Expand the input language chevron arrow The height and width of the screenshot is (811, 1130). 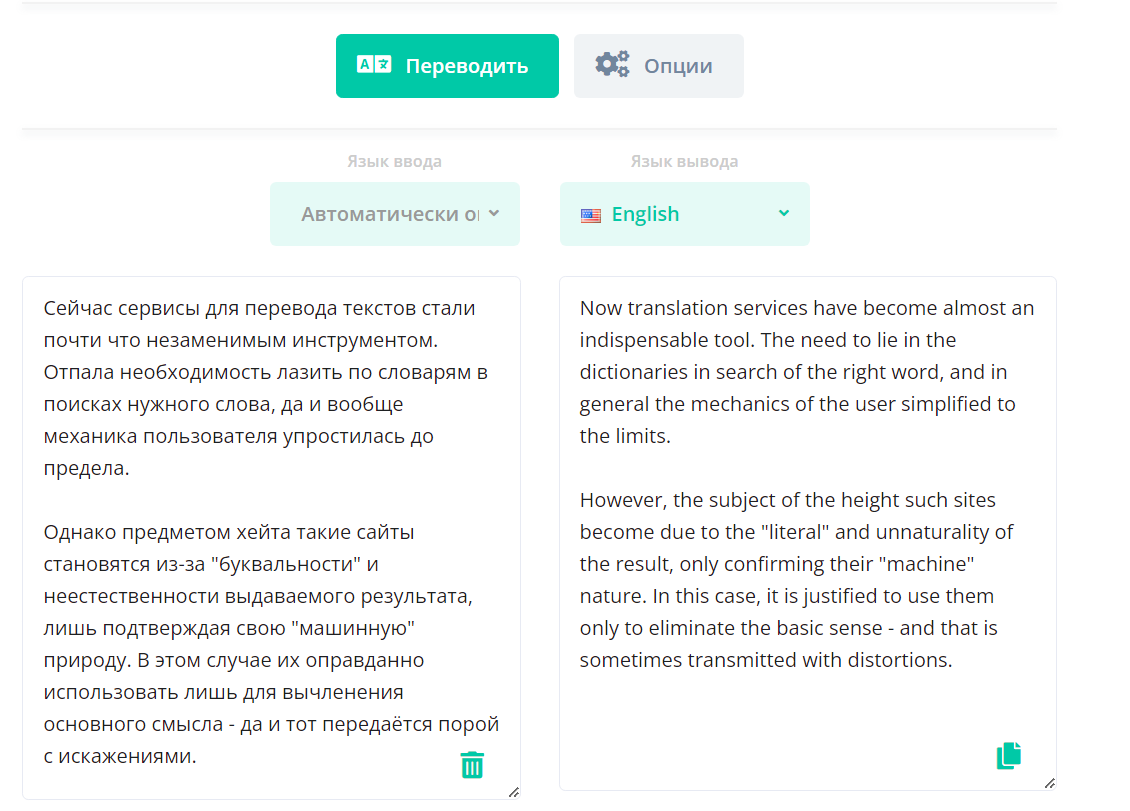(494, 213)
